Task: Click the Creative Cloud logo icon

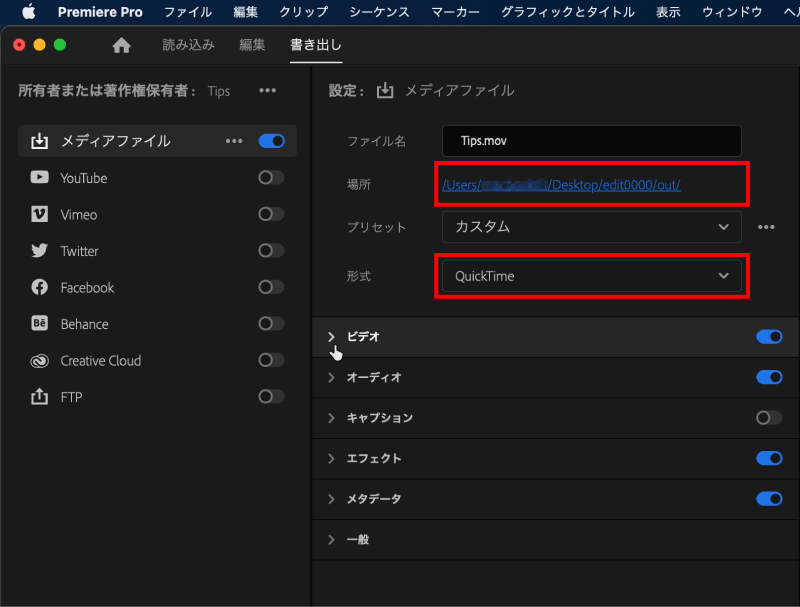Action: point(39,361)
